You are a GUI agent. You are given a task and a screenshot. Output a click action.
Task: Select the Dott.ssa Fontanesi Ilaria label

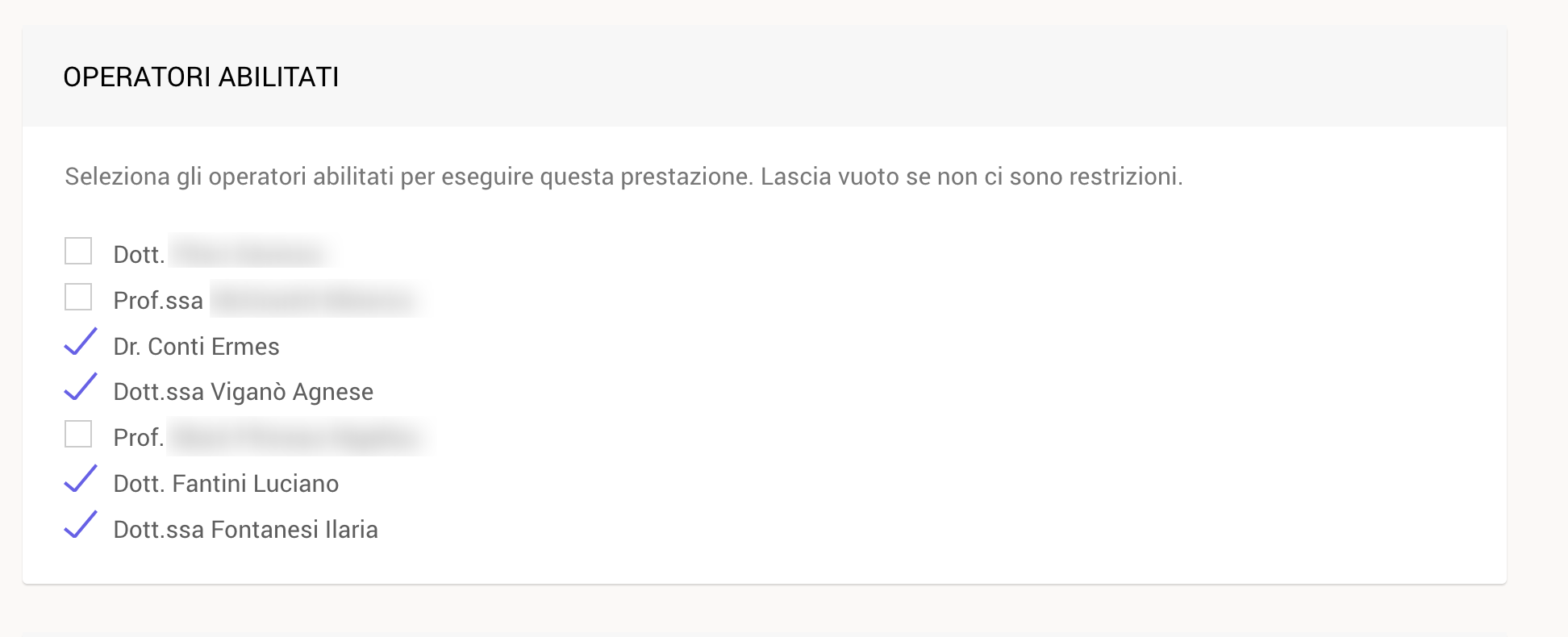click(246, 530)
